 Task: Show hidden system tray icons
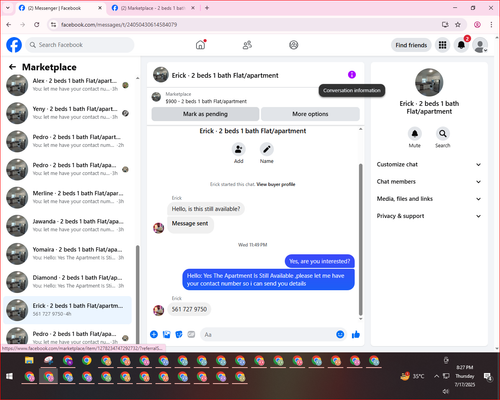[436, 376]
